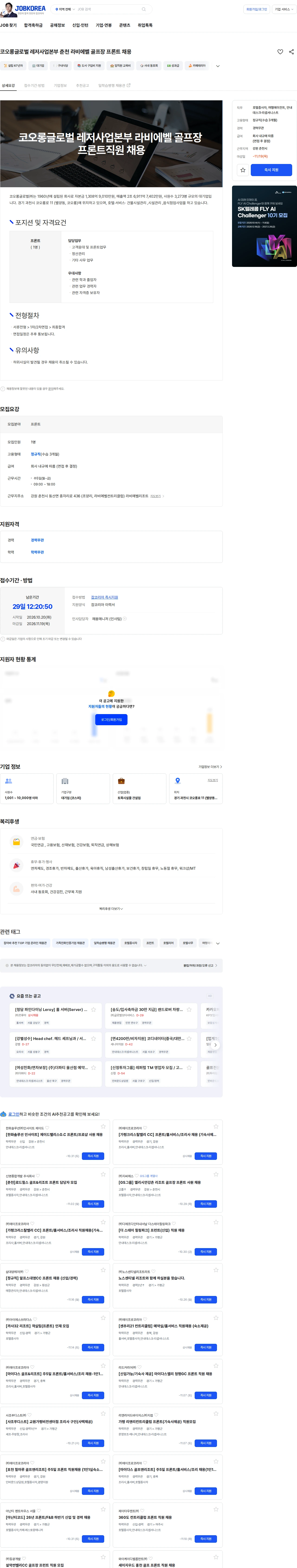Screen dimensions: 297x1568
Task: Click the 대기업 company tag
Action: (x=38, y=66)
